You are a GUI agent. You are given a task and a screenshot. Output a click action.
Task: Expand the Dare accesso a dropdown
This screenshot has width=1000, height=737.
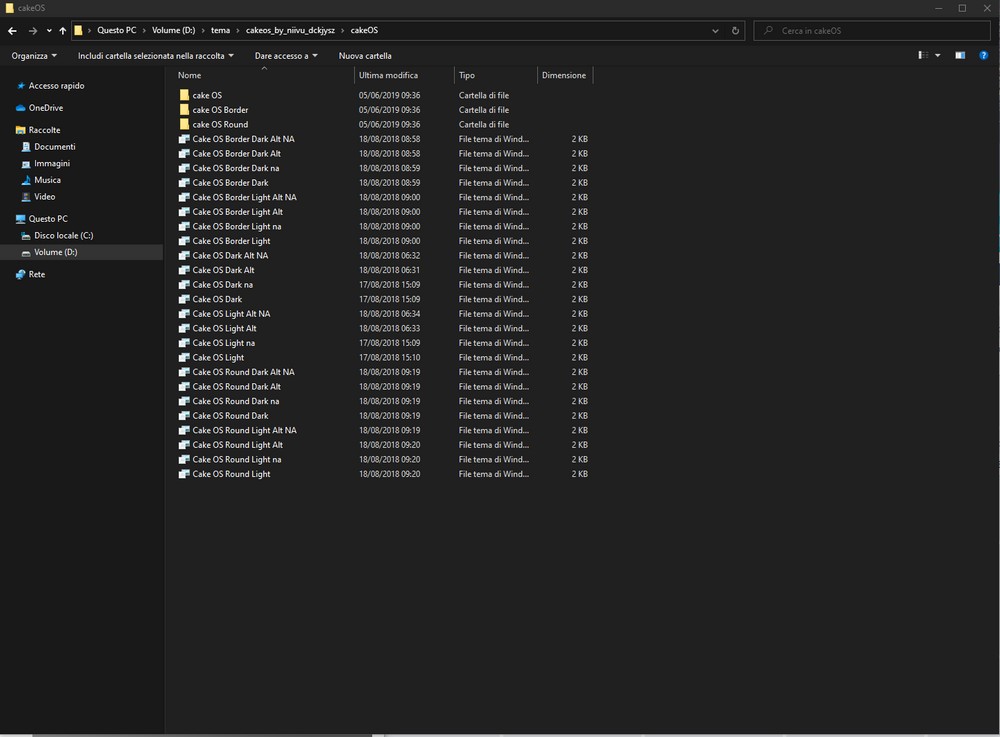click(x=286, y=56)
